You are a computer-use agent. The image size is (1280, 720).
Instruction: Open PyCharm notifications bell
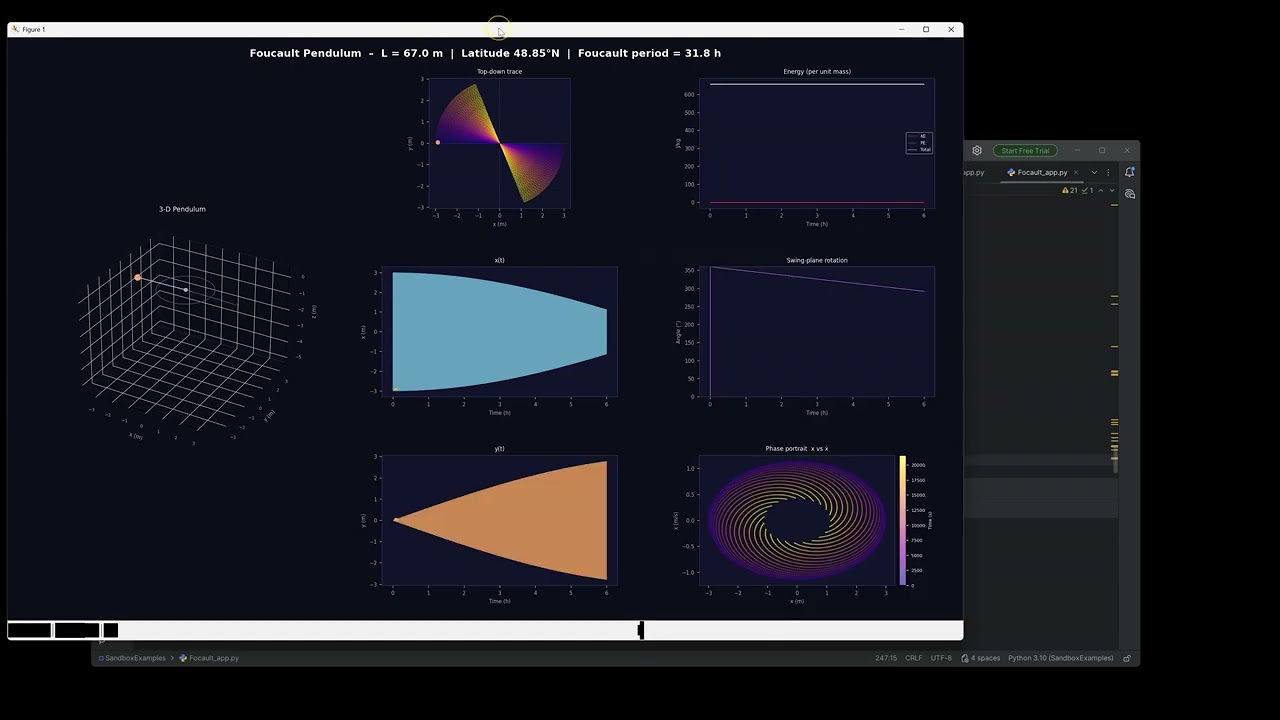[x=1129, y=172]
